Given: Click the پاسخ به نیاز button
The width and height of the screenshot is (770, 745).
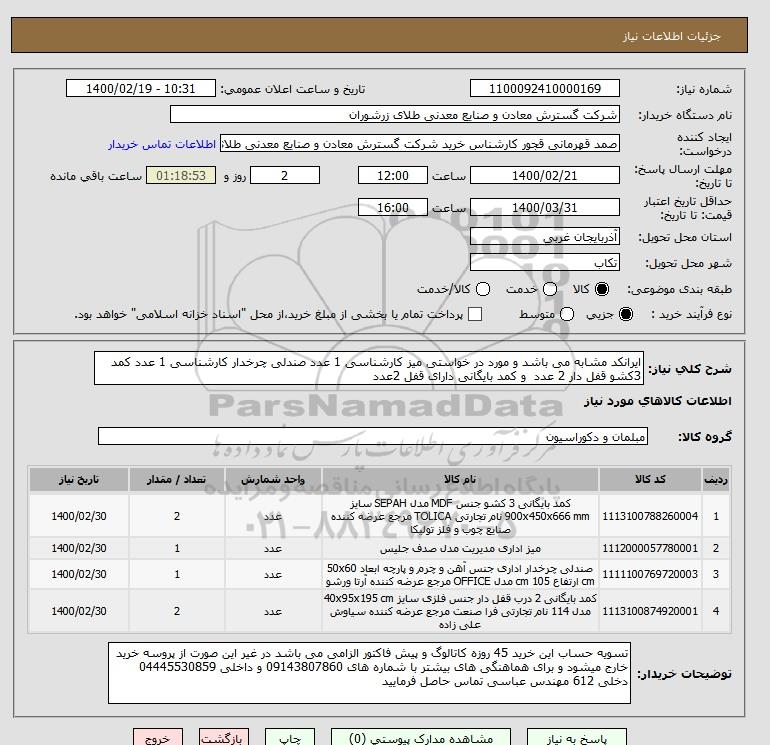Looking at the screenshot, I should tap(577, 737).
